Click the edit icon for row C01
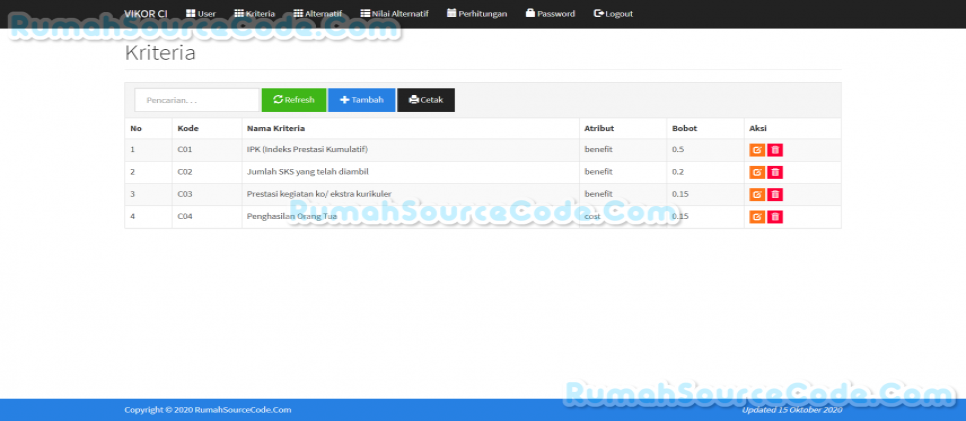Image resolution: width=966 pixels, height=421 pixels. click(x=757, y=150)
